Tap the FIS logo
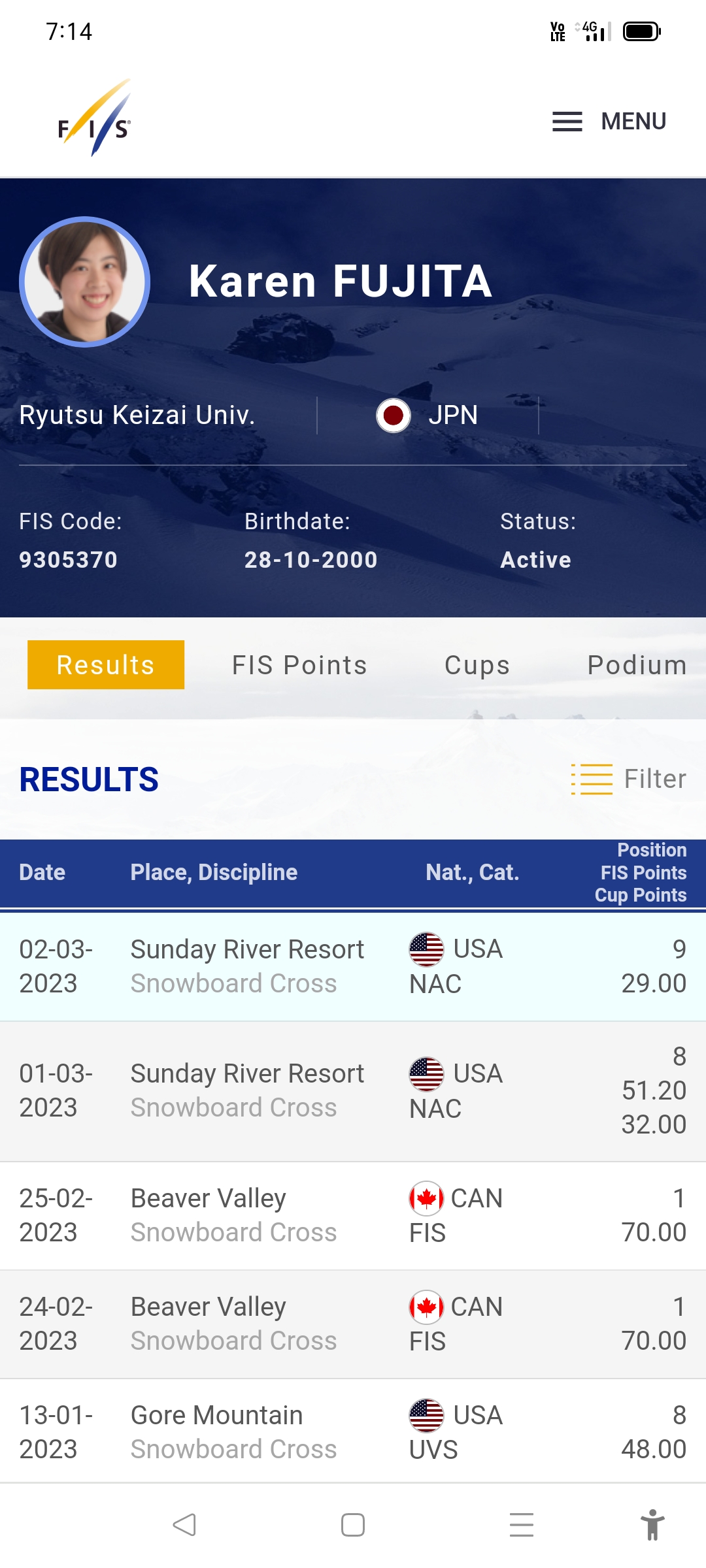This screenshot has height=1568, width=706. click(x=95, y=119)
